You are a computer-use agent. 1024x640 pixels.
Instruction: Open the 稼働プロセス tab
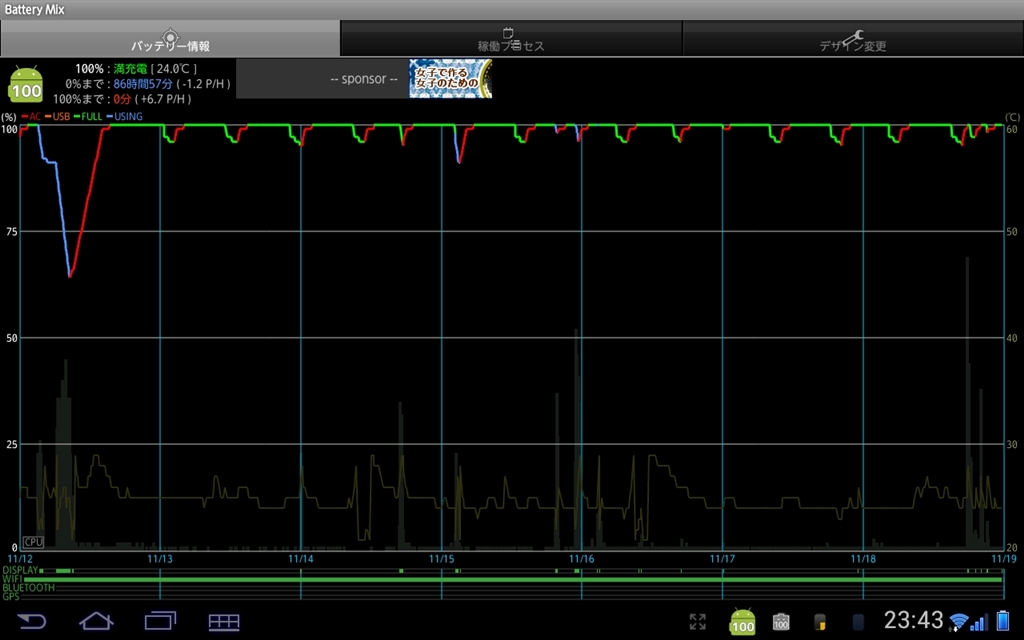coord(511,39)
